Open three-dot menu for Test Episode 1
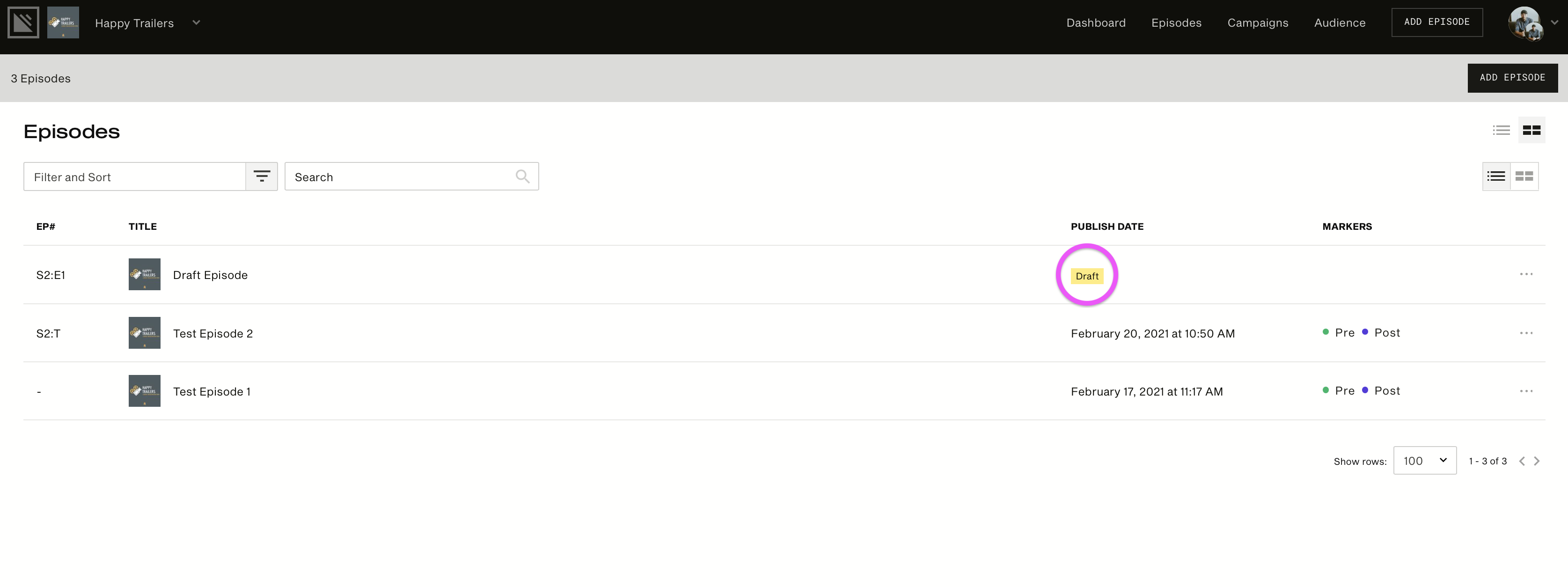Viewport: 1568px width, 587px height. pyautogui.click(x=1526, y=391)
